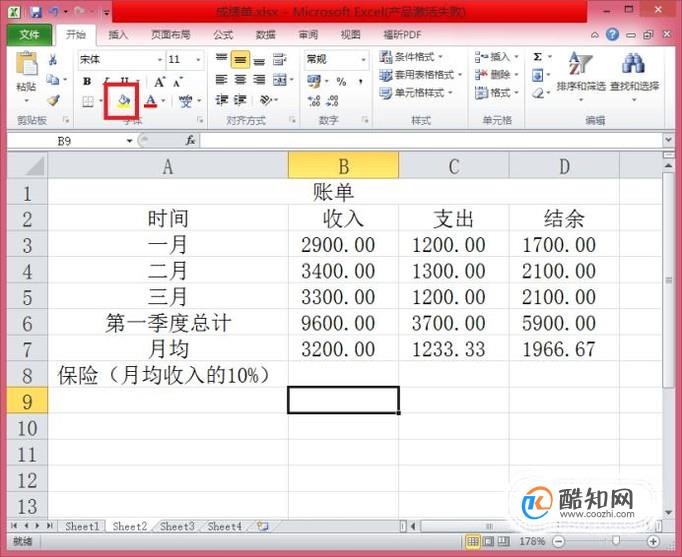
Task: Switch to the 插入 ribbon tab
Action: point(118,34)
